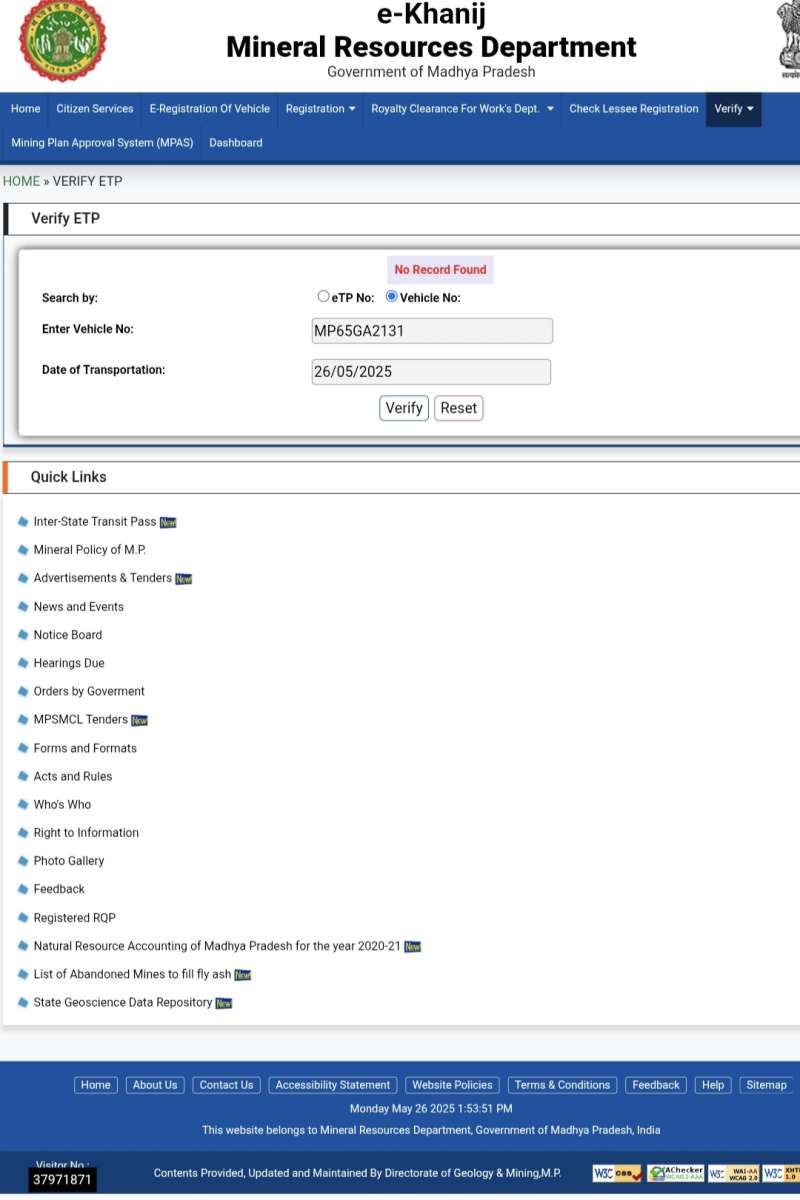
Task: Open the Photo Gallery link
Action: click(69, 860)
